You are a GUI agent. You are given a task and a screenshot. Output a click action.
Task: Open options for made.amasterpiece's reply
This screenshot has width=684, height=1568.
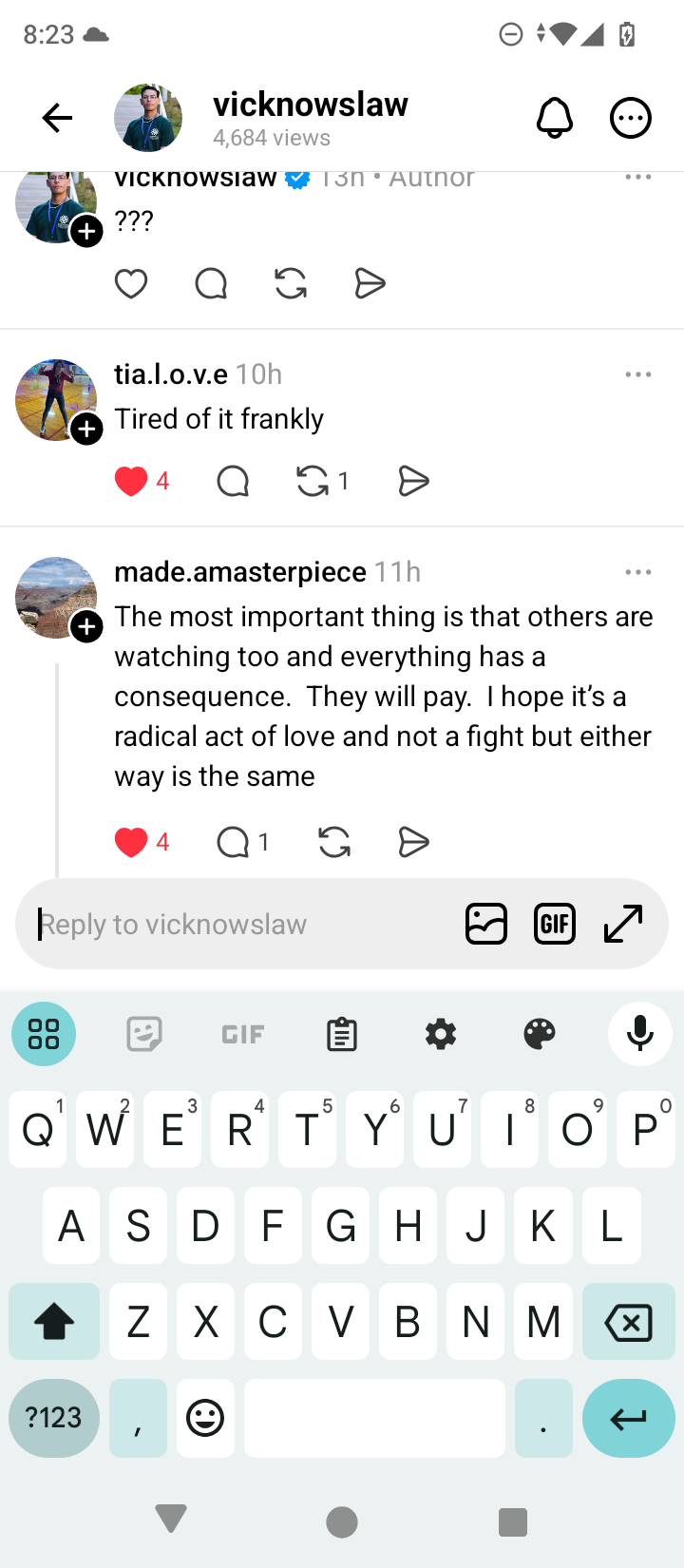tap(638, 572)
